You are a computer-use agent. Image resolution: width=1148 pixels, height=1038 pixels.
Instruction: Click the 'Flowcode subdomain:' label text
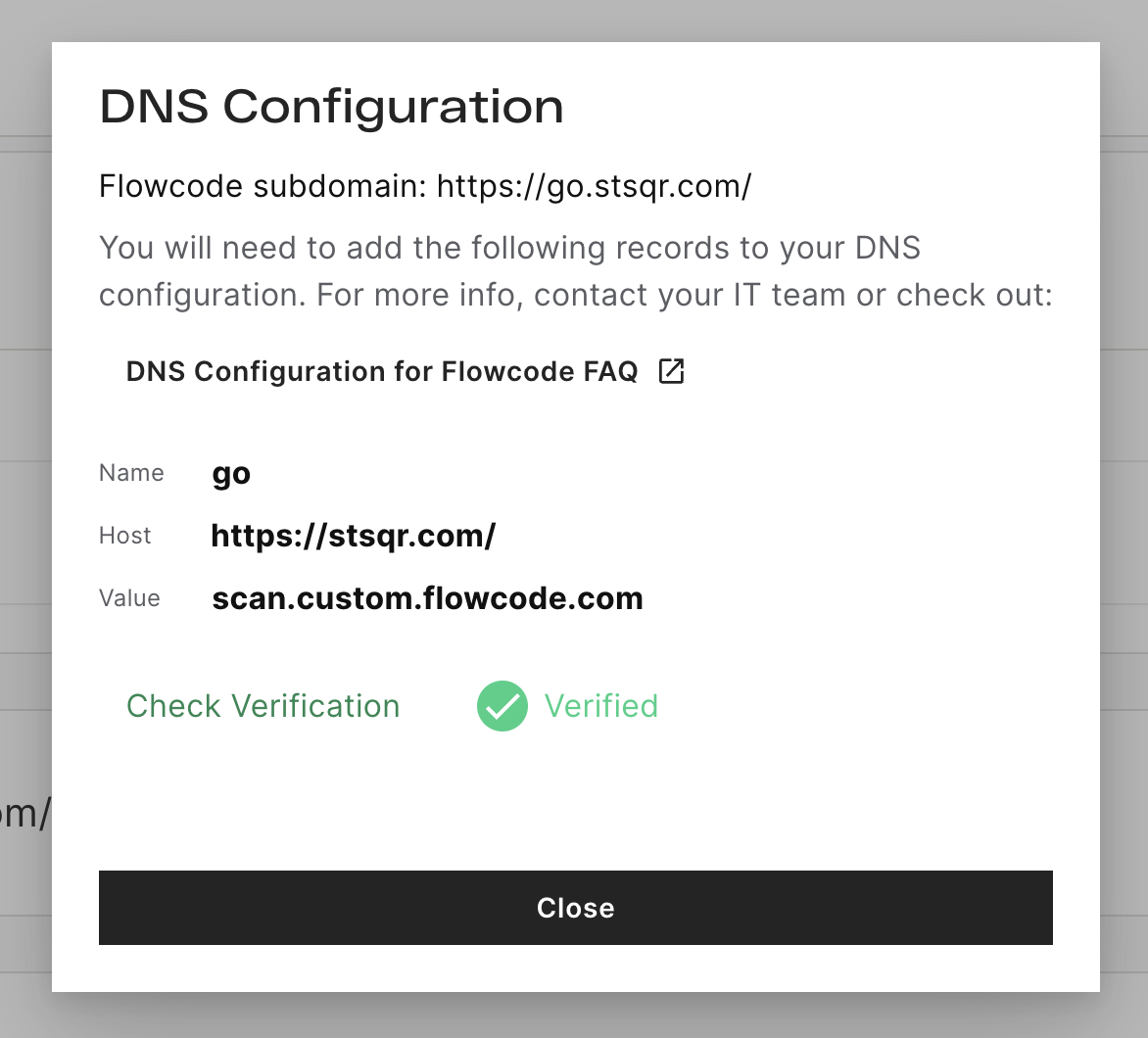(263, 186)
